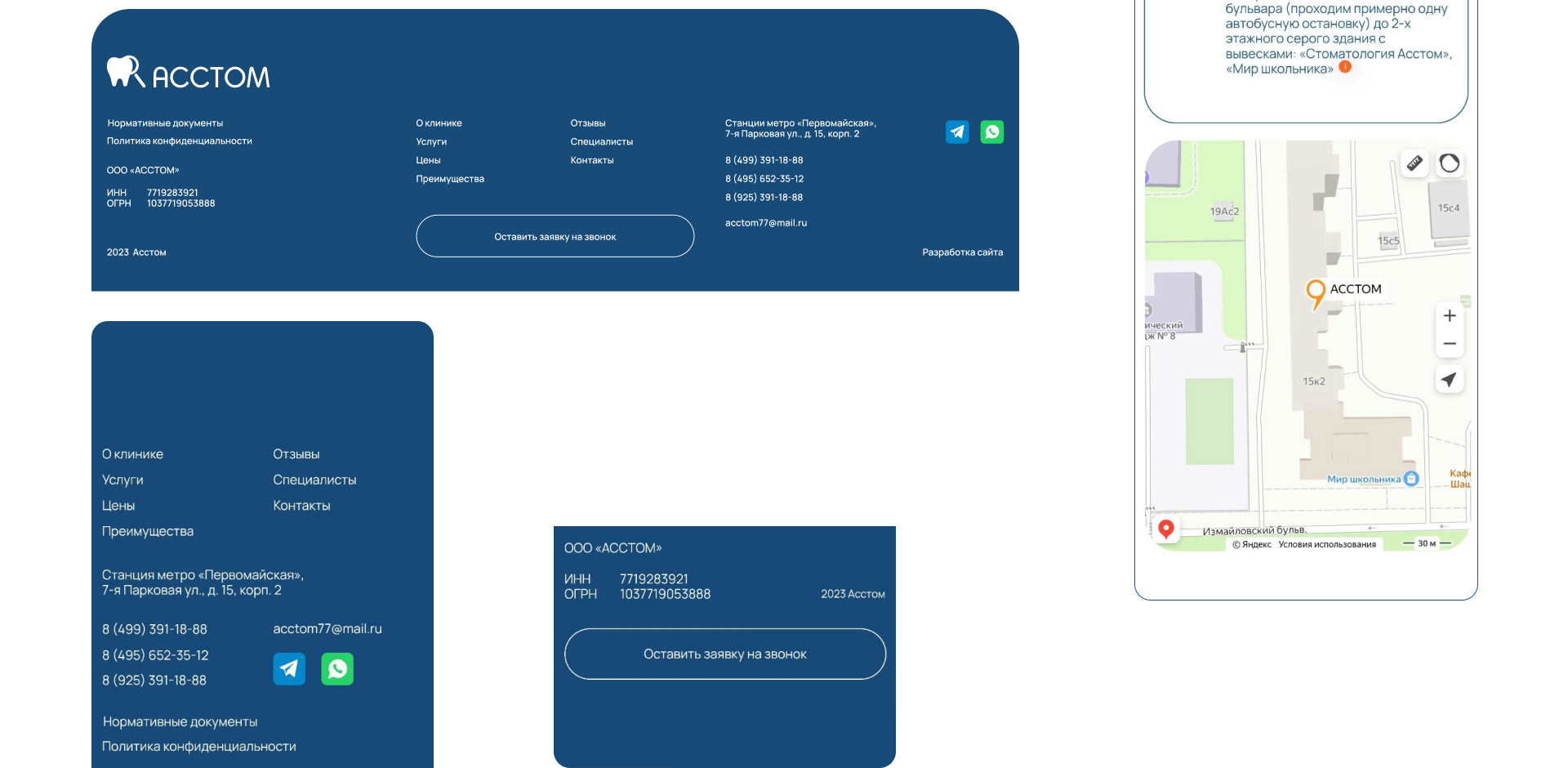Select 'Услуги' in the narrow left footer
Screen dimensions: 1568x768
point(122,480)
